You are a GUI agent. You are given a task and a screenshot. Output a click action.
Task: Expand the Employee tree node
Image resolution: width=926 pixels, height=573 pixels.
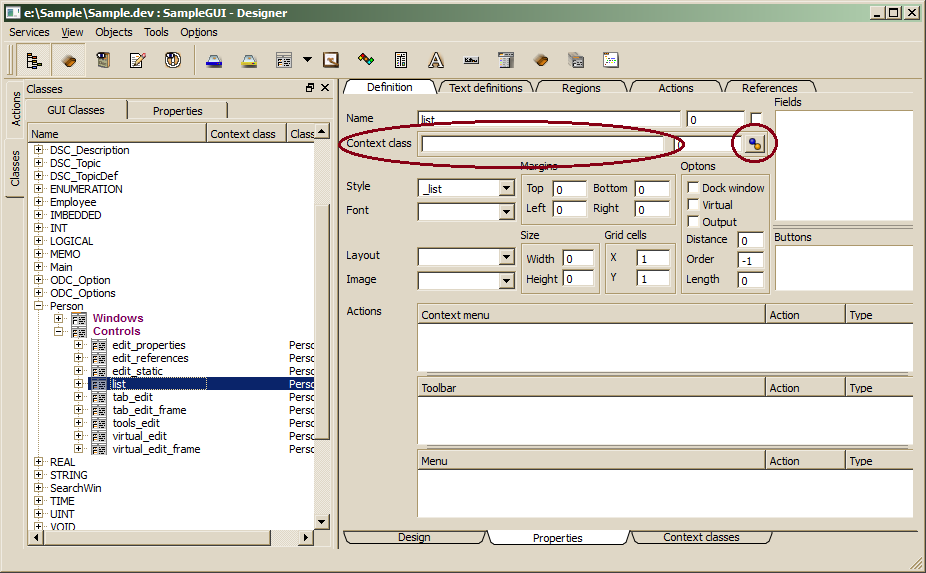40,202
